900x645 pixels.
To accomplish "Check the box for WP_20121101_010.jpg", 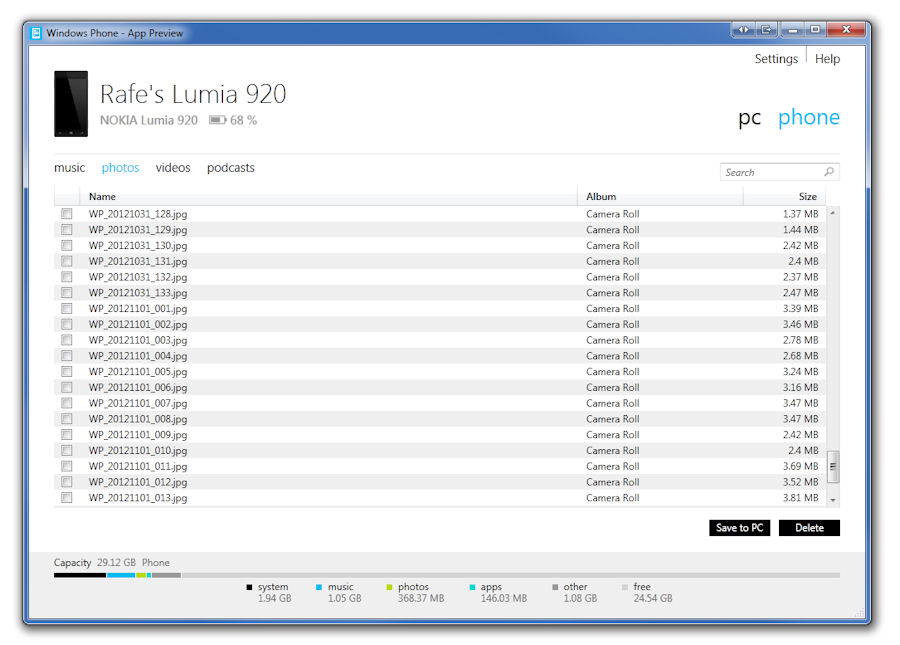I will point(67,450).
